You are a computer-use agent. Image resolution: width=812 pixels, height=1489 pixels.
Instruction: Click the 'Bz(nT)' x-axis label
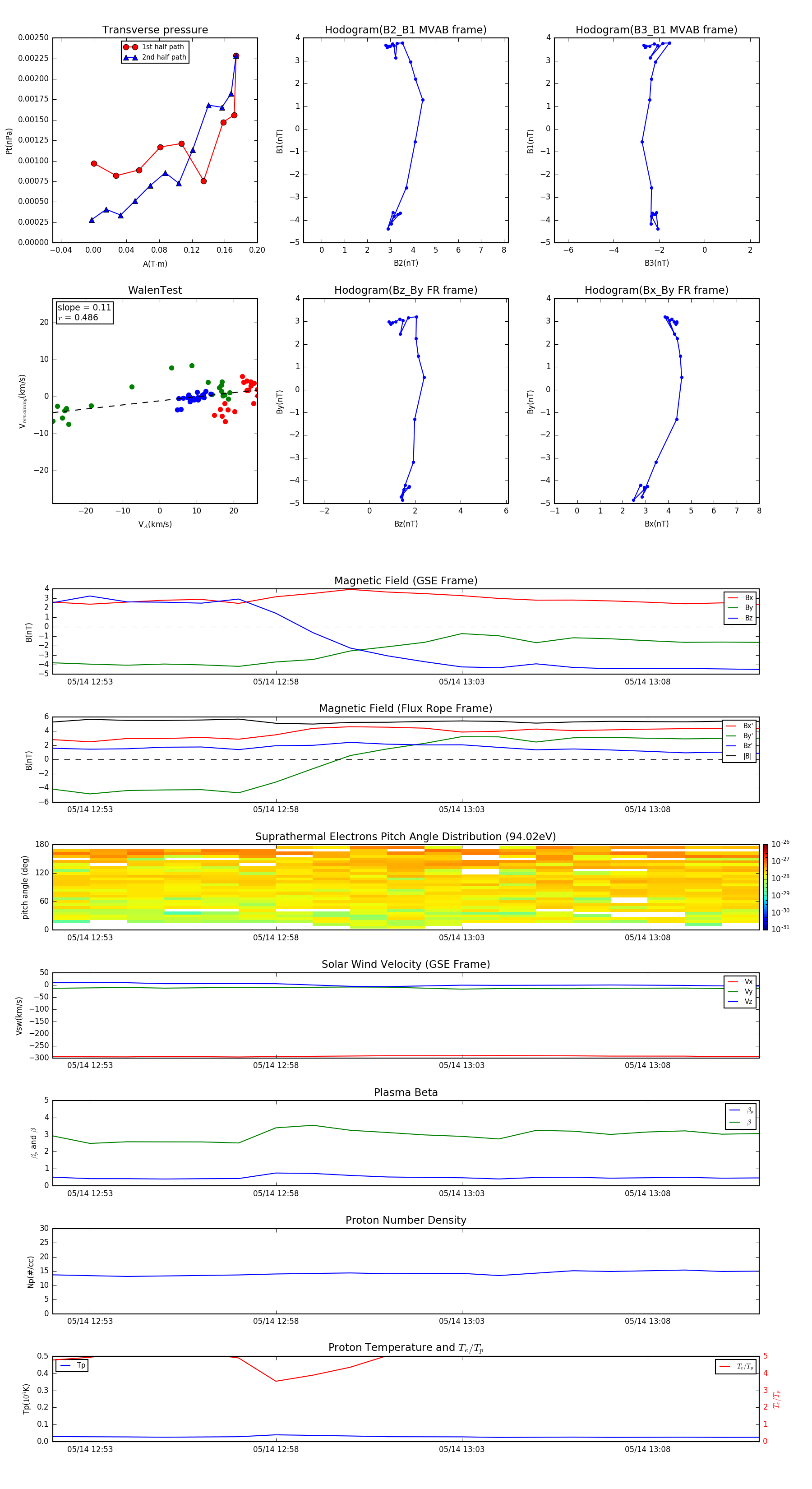tap(406, 524)
